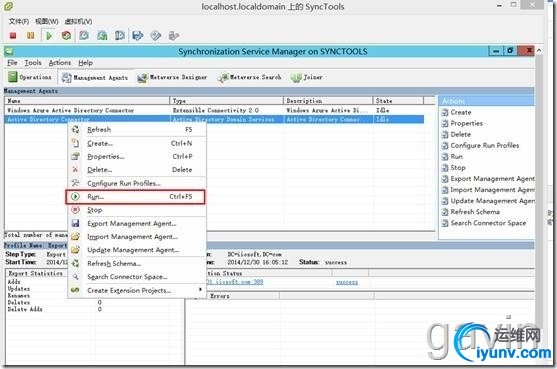This screenshot has height=369, width=557.
Task: Click the green Run icon in context menu
Action: click(75, 196)
